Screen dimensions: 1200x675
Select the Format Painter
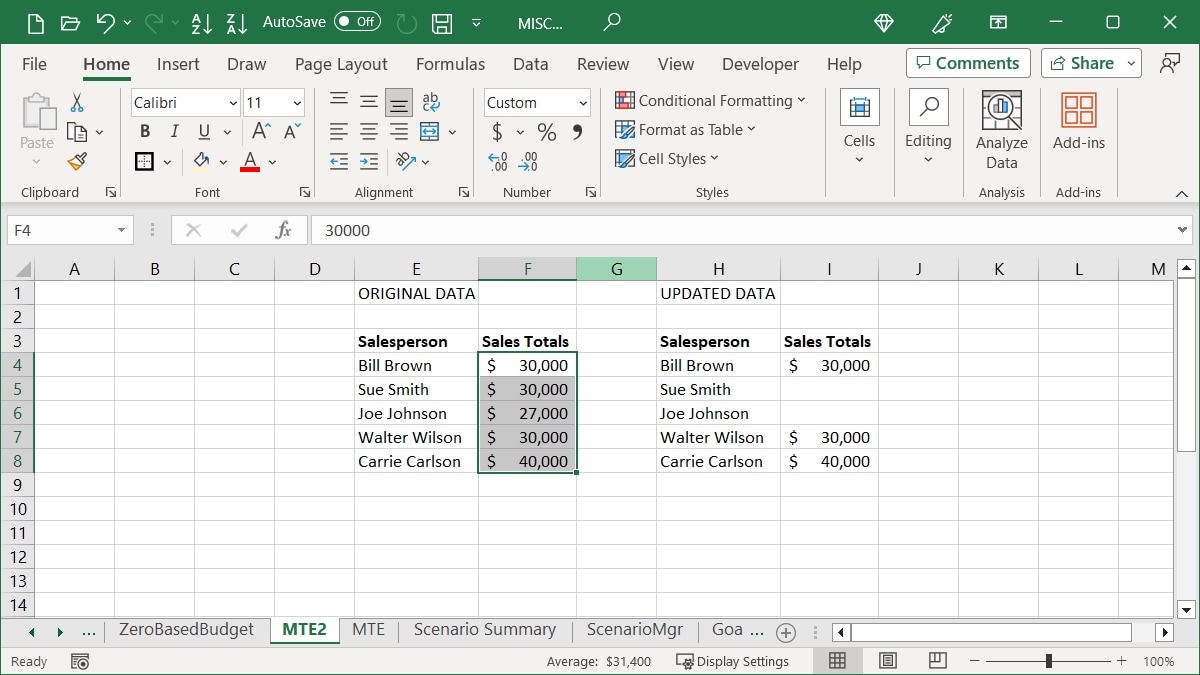[75, 162]
